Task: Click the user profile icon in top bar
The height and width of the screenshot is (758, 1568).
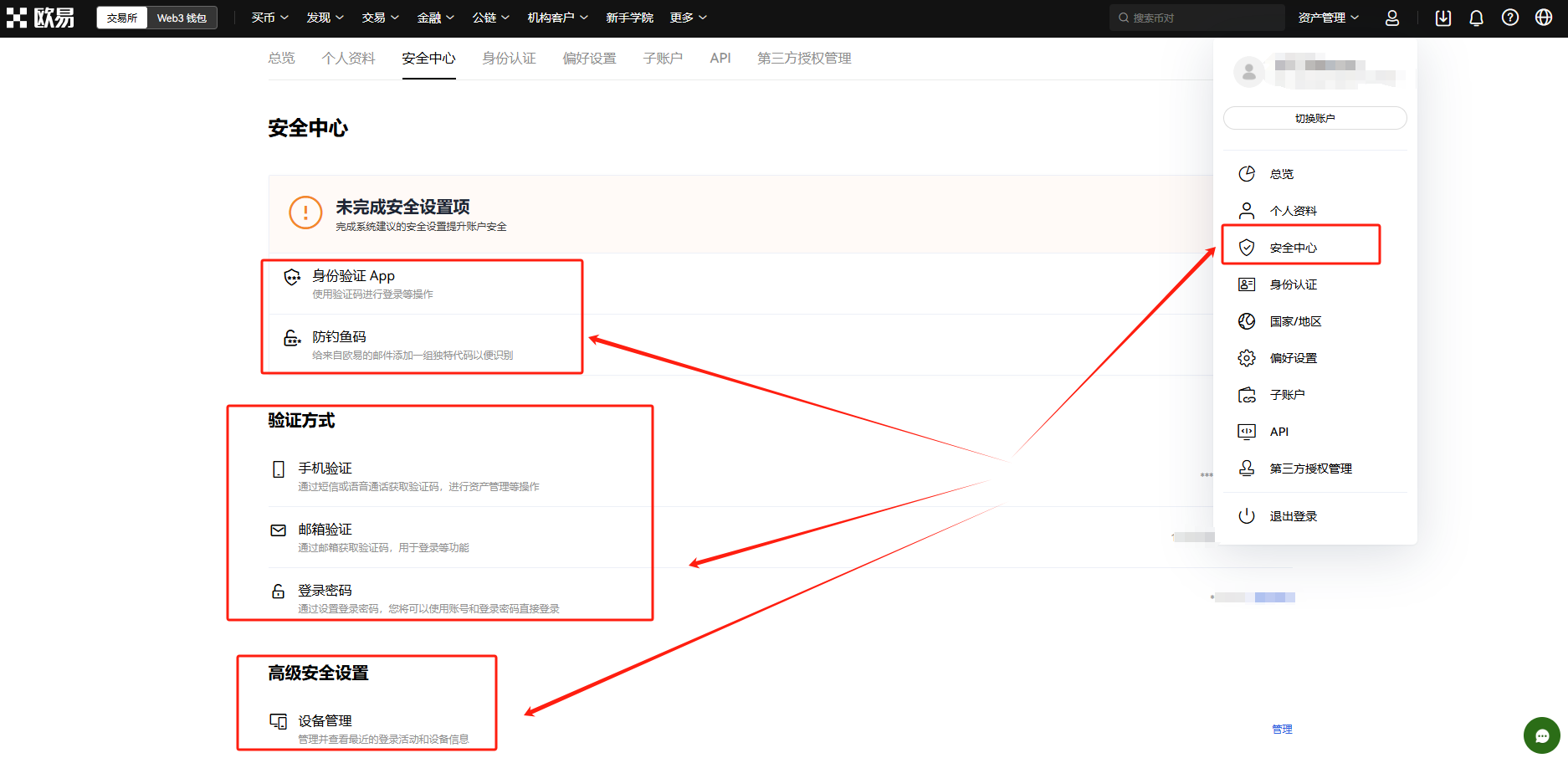Action: point(1392,17)
